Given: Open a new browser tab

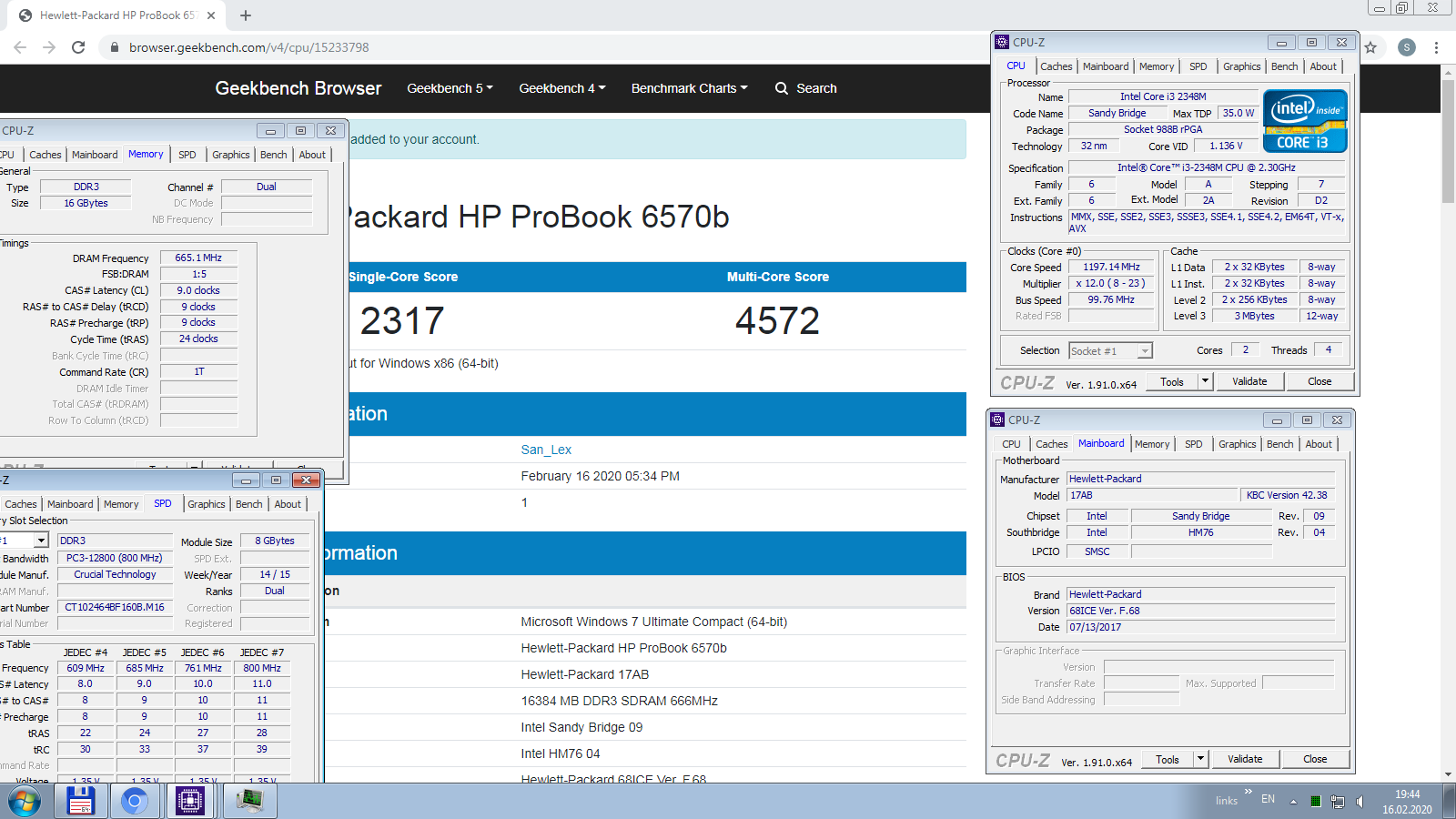Looking at the screenshot, I should click(x=246, y=15).
